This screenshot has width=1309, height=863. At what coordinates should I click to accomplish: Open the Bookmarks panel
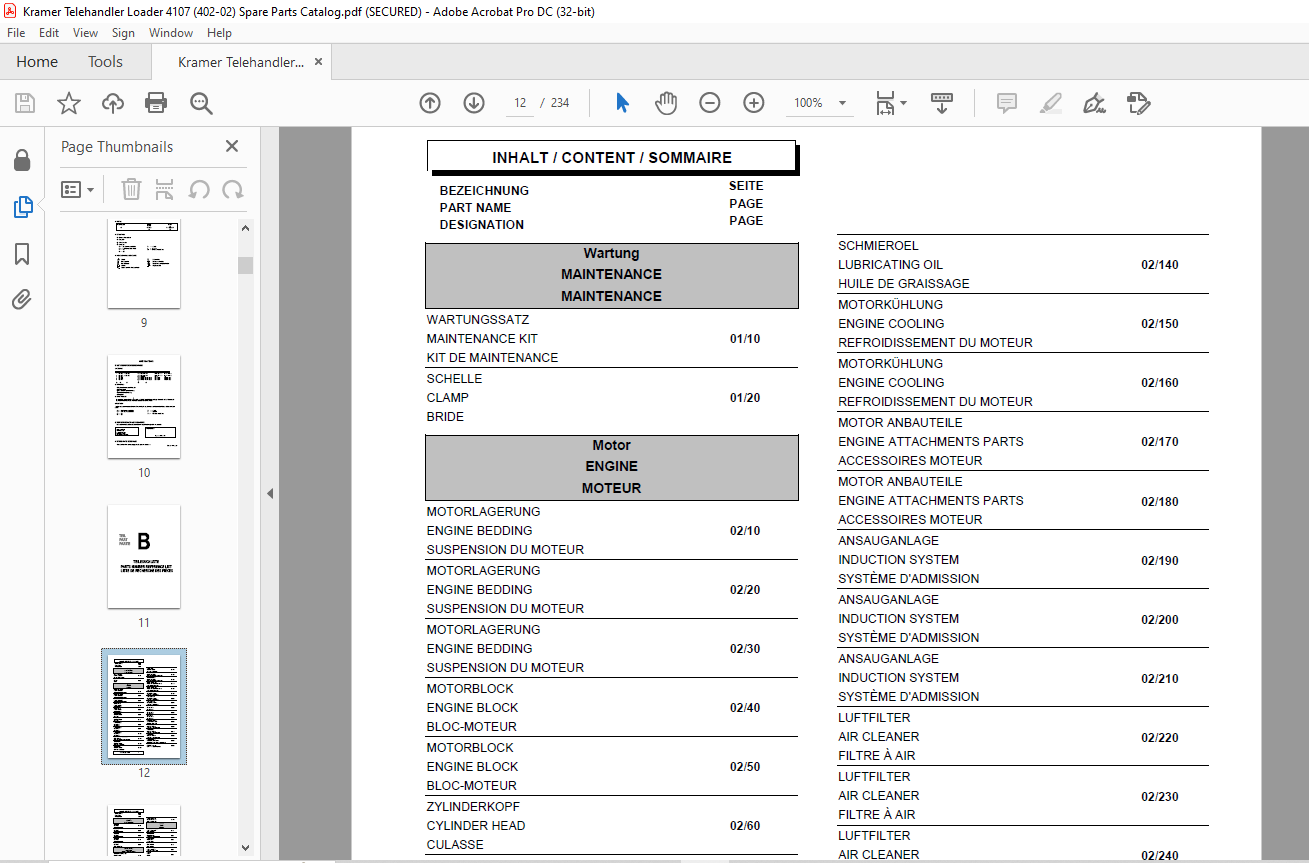[22, 254]
